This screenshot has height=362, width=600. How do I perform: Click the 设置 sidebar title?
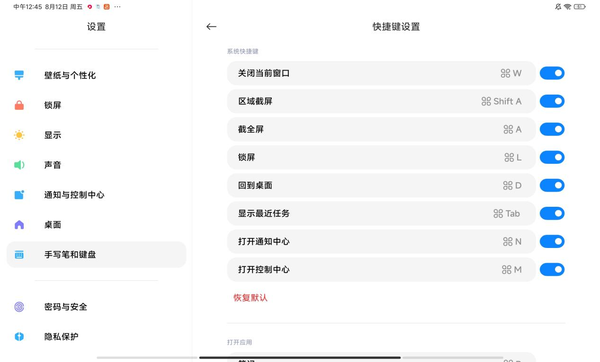click(96, 26)
